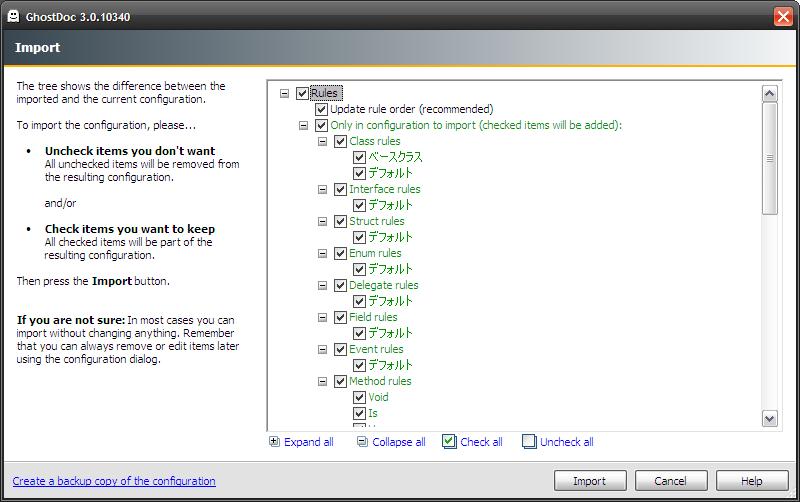Select the Delegate rules label
The image size is (800, 502).
pyautogui.click(x=384, y=285)
